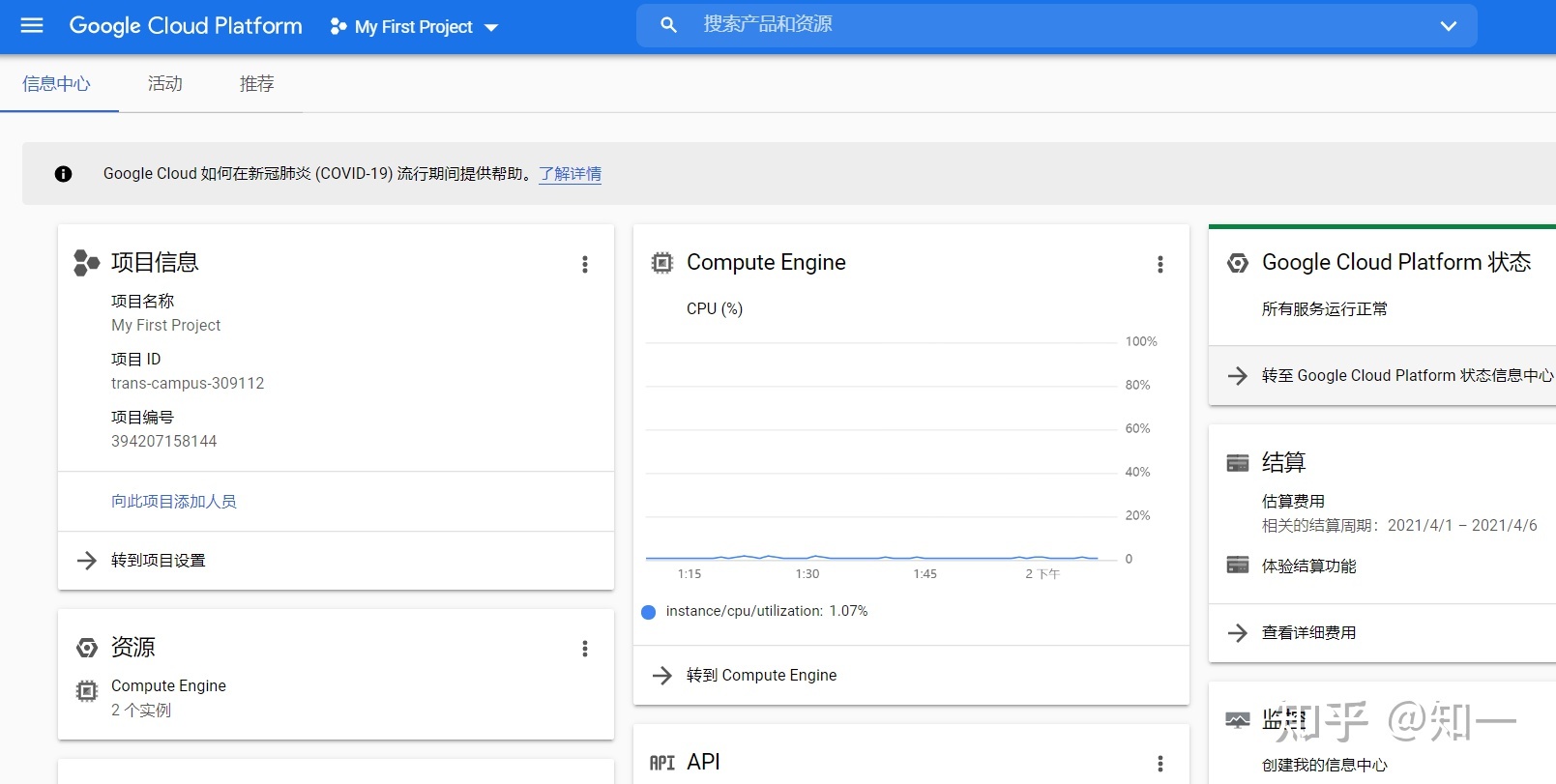Expand the My First Project selector

point(414,27)
